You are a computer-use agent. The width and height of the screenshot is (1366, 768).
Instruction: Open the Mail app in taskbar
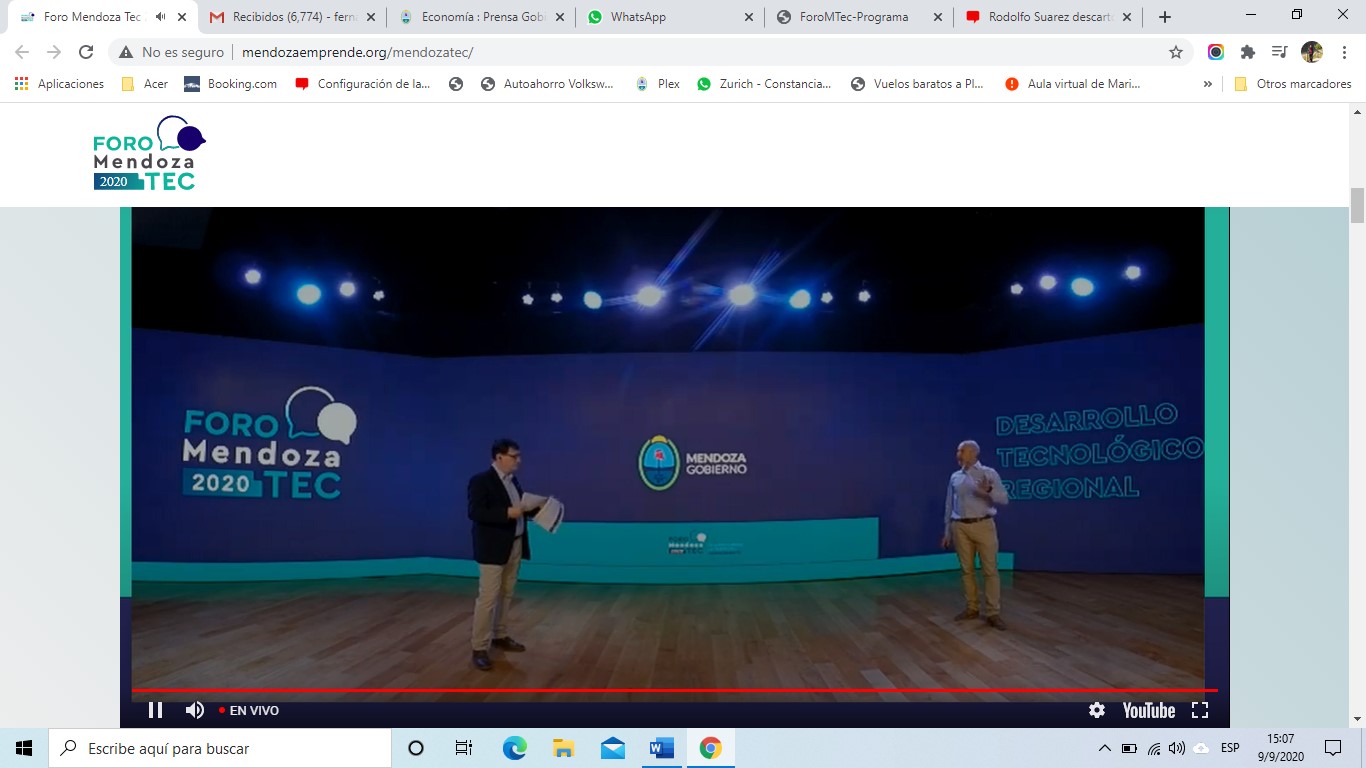tap(612, 748)
